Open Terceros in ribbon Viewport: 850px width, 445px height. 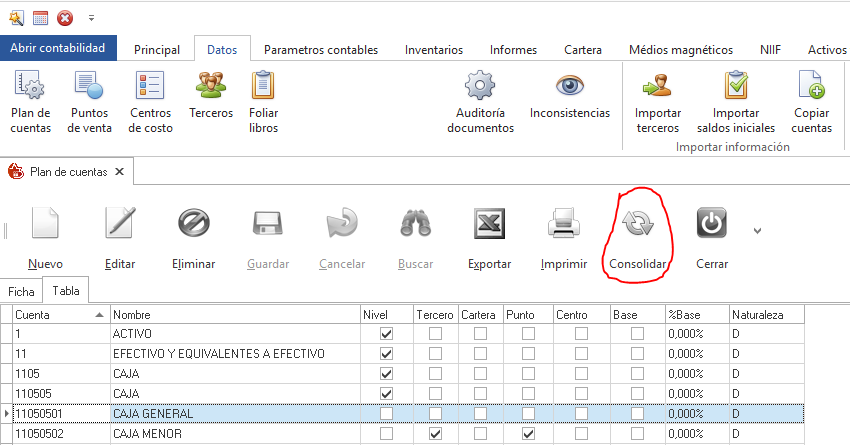[210, 95]
